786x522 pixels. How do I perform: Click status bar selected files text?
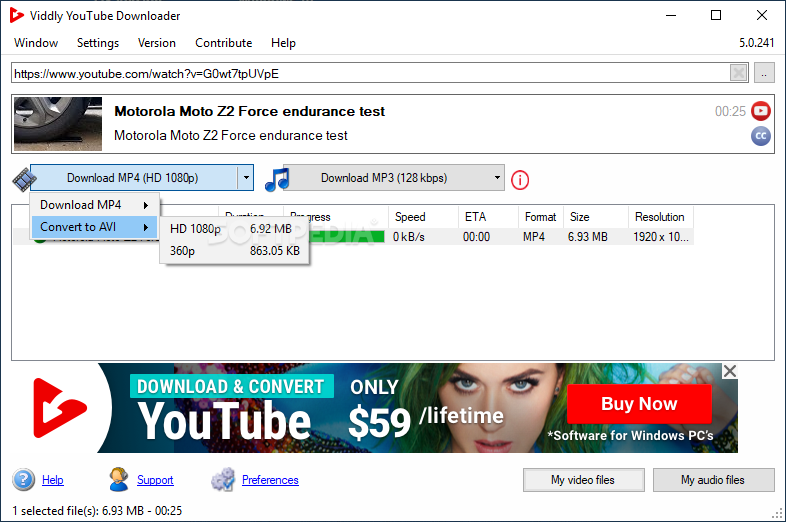click(x=97, y=511)
